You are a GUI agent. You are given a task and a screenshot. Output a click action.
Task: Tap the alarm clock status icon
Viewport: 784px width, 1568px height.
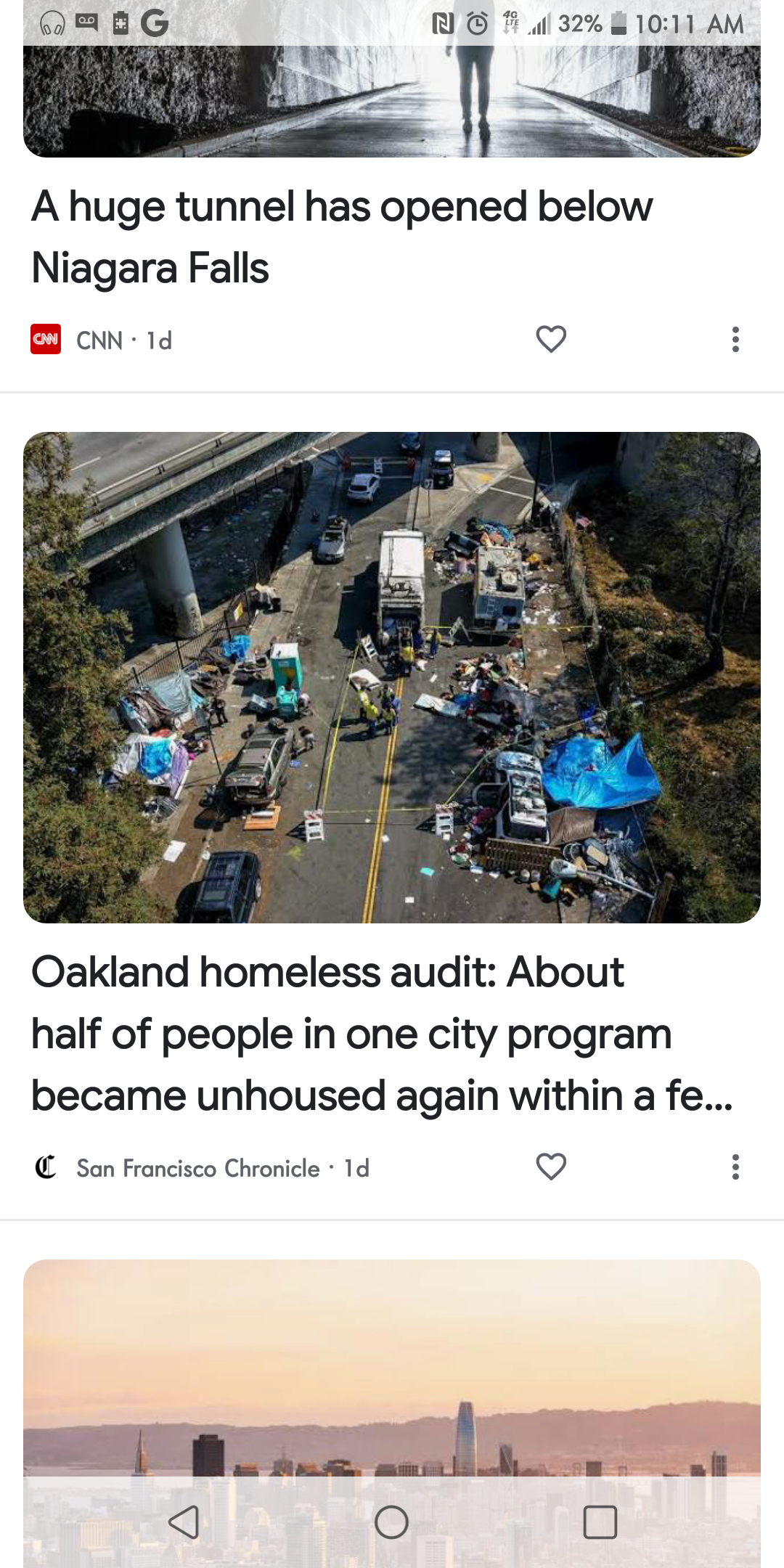[477, 24]
